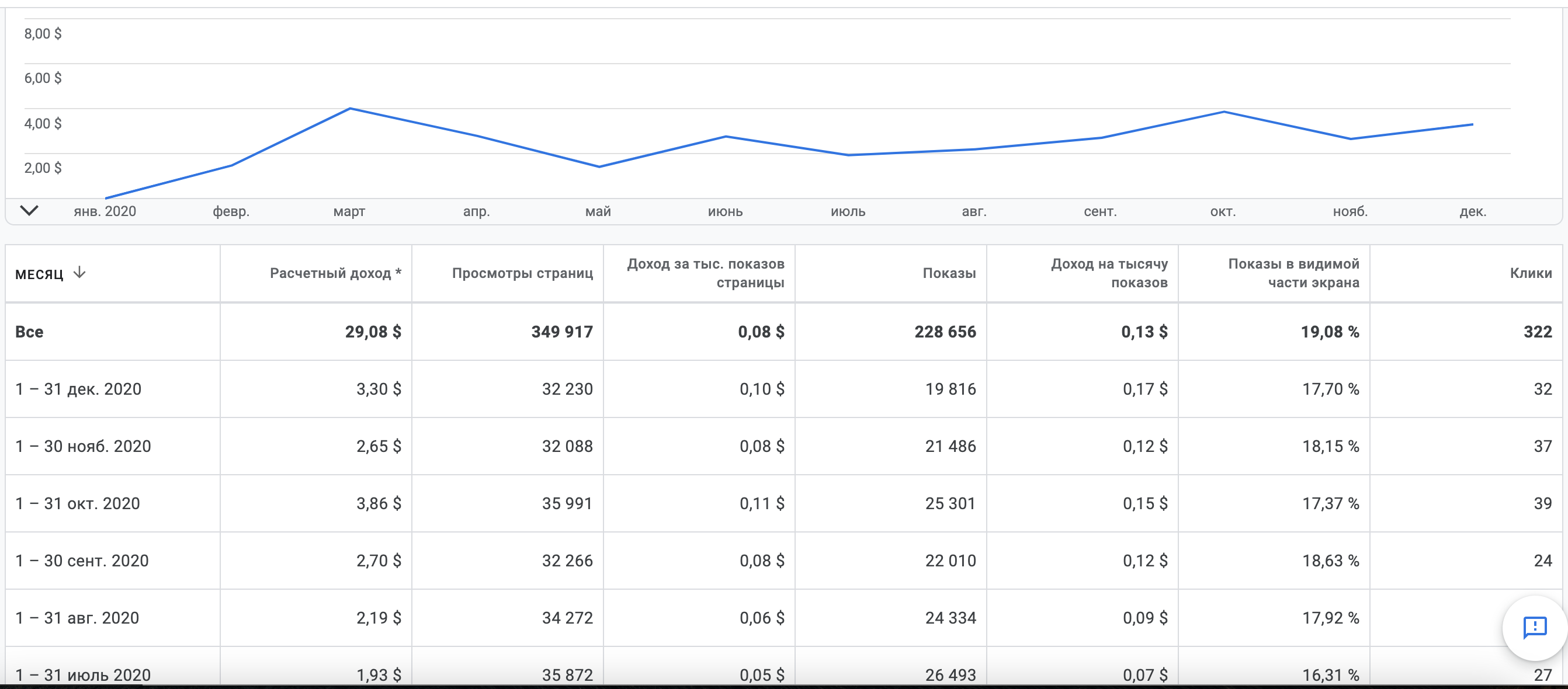Sort by Показы в видимой части экрана
The height and width of the screenshot is (689, 1568).
pos(1293,273)
